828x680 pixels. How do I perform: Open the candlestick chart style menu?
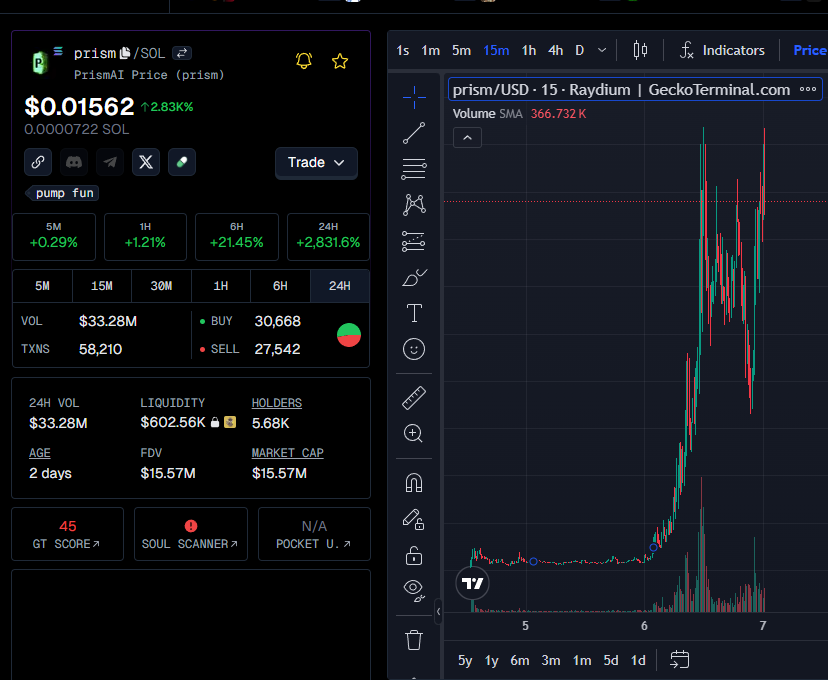(640, 50)
